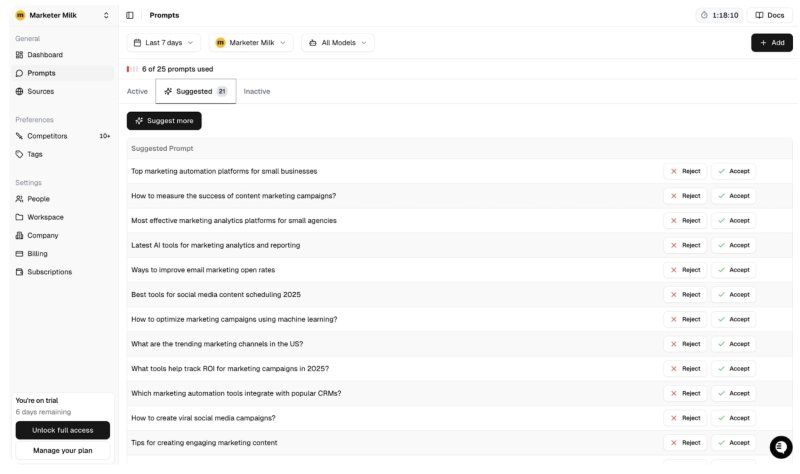
Task: Click the prompts usage progress bar
Action: click(132, 69)
